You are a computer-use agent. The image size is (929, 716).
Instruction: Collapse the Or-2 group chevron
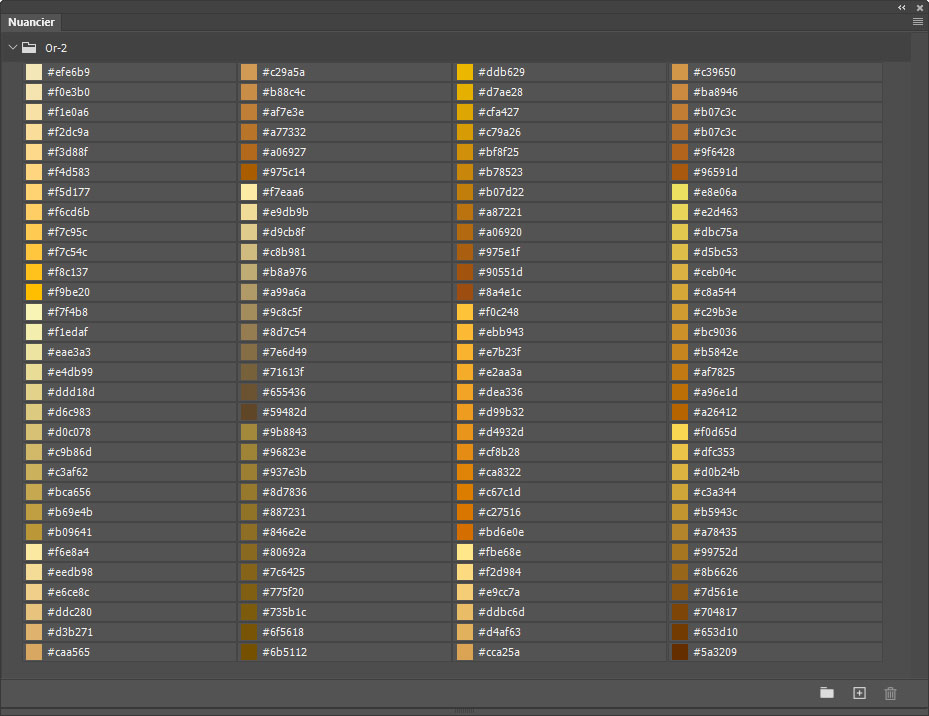[x=12, y=47]
